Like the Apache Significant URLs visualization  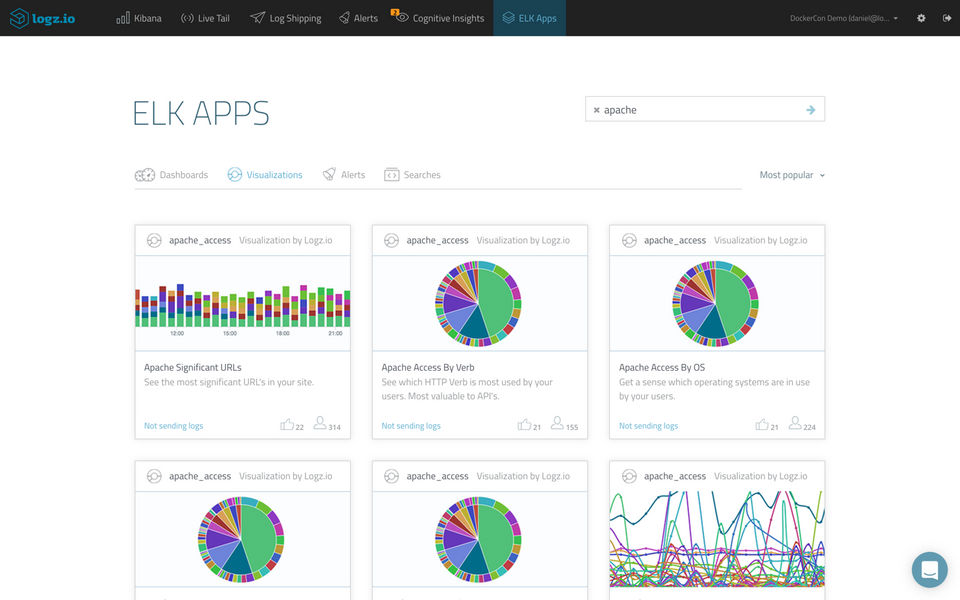coord(287,424)
